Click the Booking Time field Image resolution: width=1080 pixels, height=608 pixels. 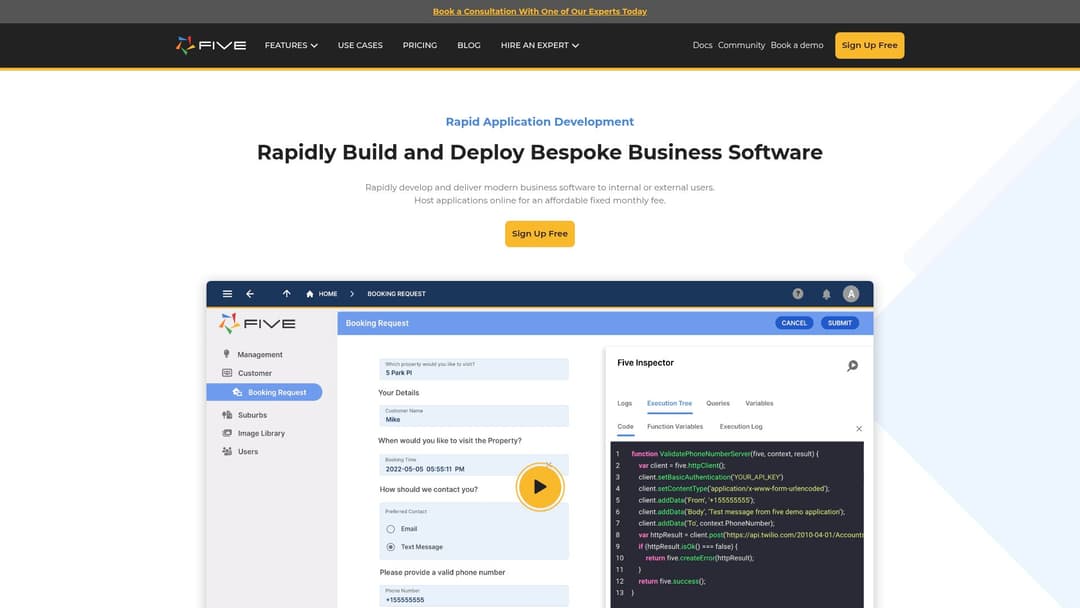(x=474, y=465)
